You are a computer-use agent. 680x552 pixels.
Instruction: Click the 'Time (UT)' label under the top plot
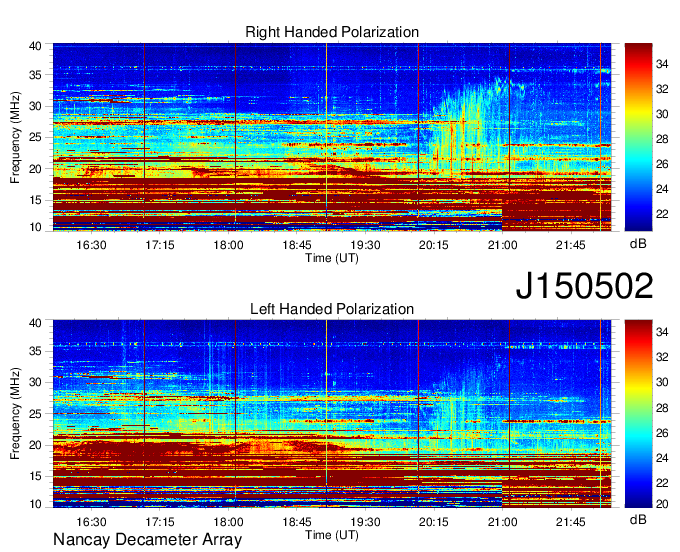pos(332,258)
